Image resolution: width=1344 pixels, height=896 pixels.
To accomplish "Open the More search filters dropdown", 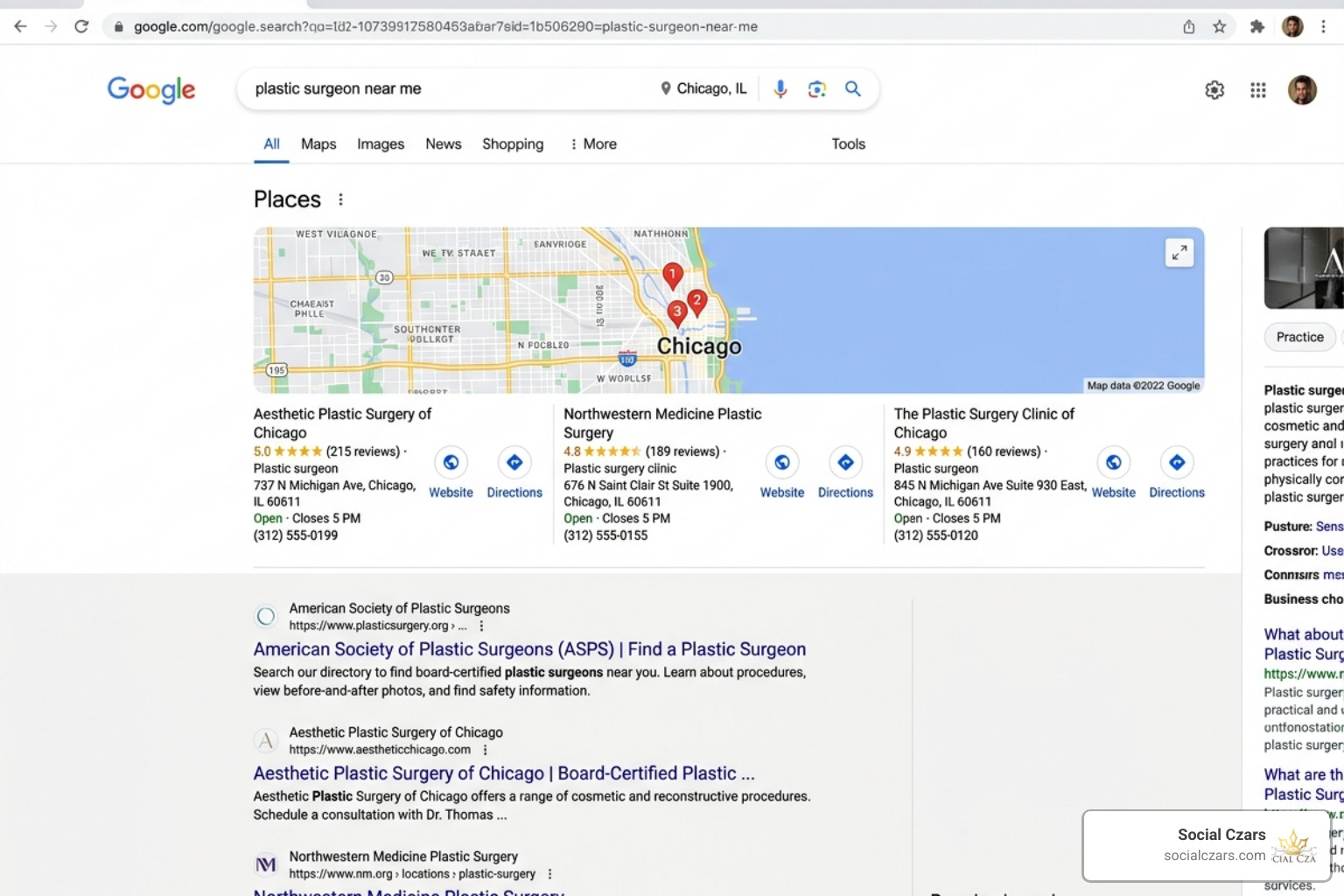I will 593,144.
